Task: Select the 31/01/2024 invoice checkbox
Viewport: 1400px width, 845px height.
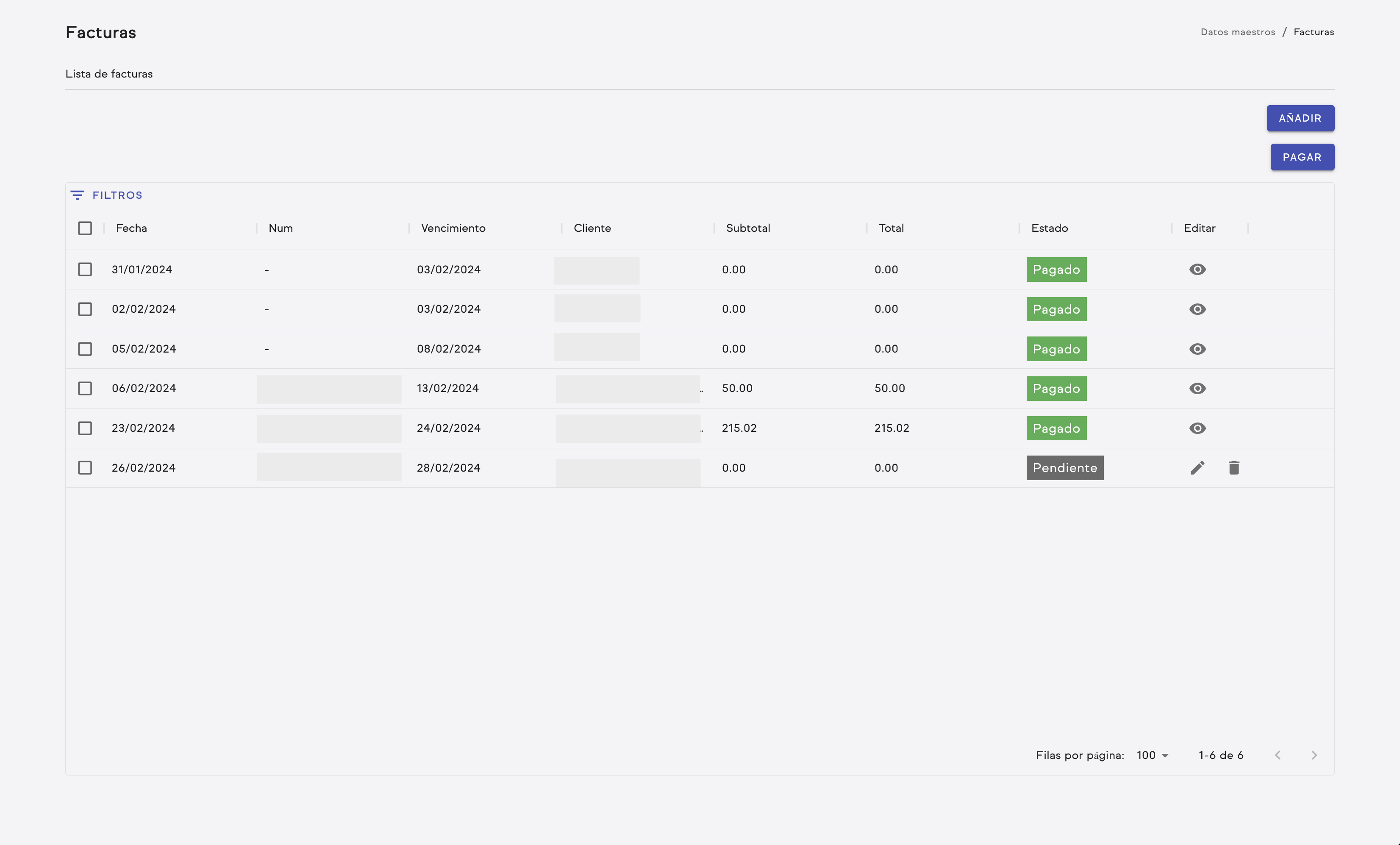Action: [x=85, y=270]
